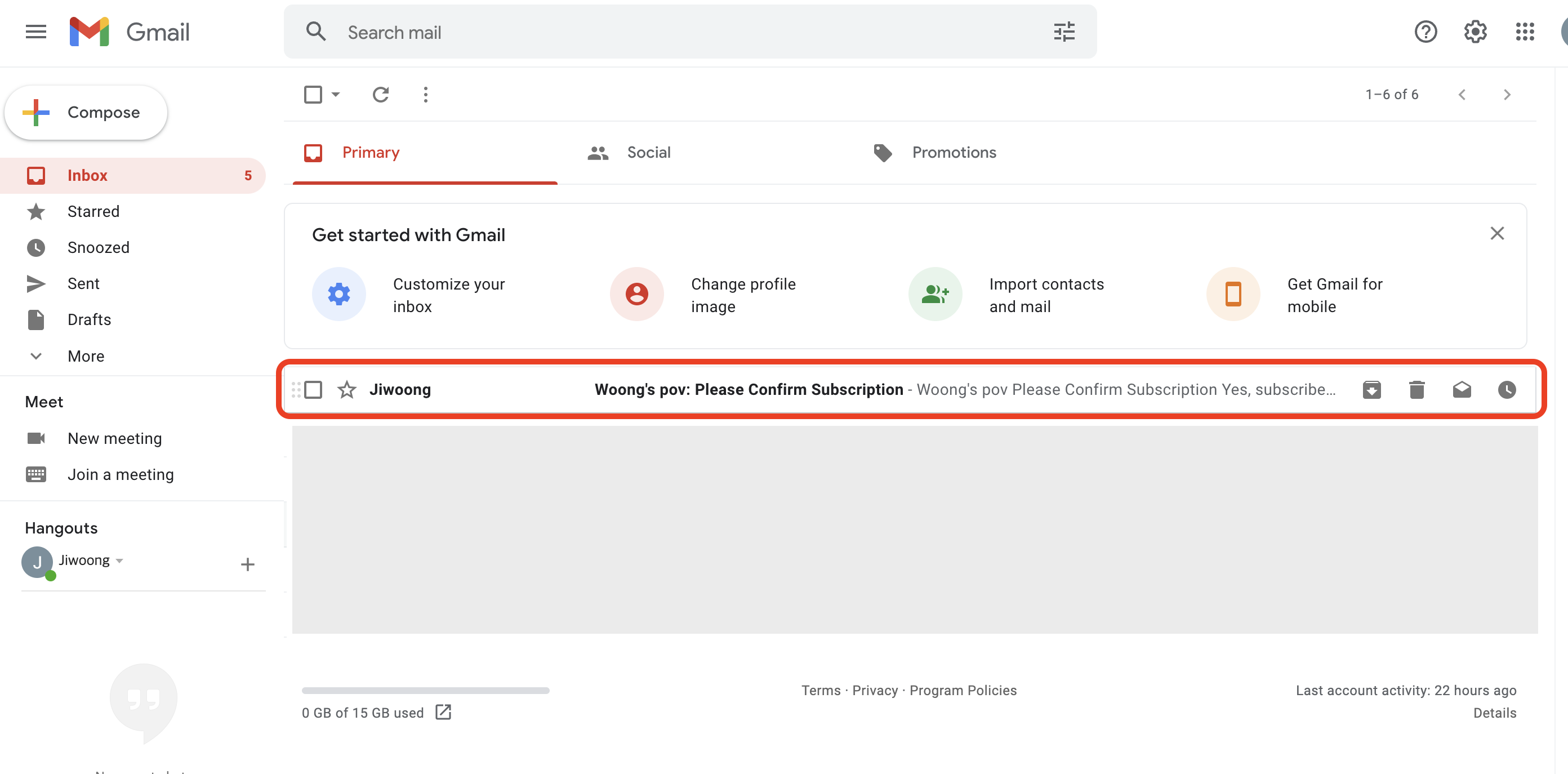Refresh the inbox mail list

coord(380,95)
